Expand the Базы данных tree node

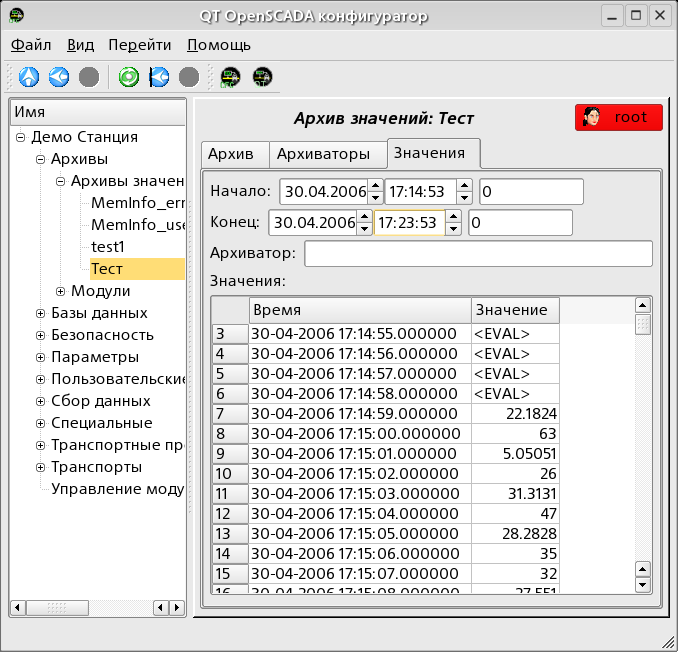coord(41,314)
